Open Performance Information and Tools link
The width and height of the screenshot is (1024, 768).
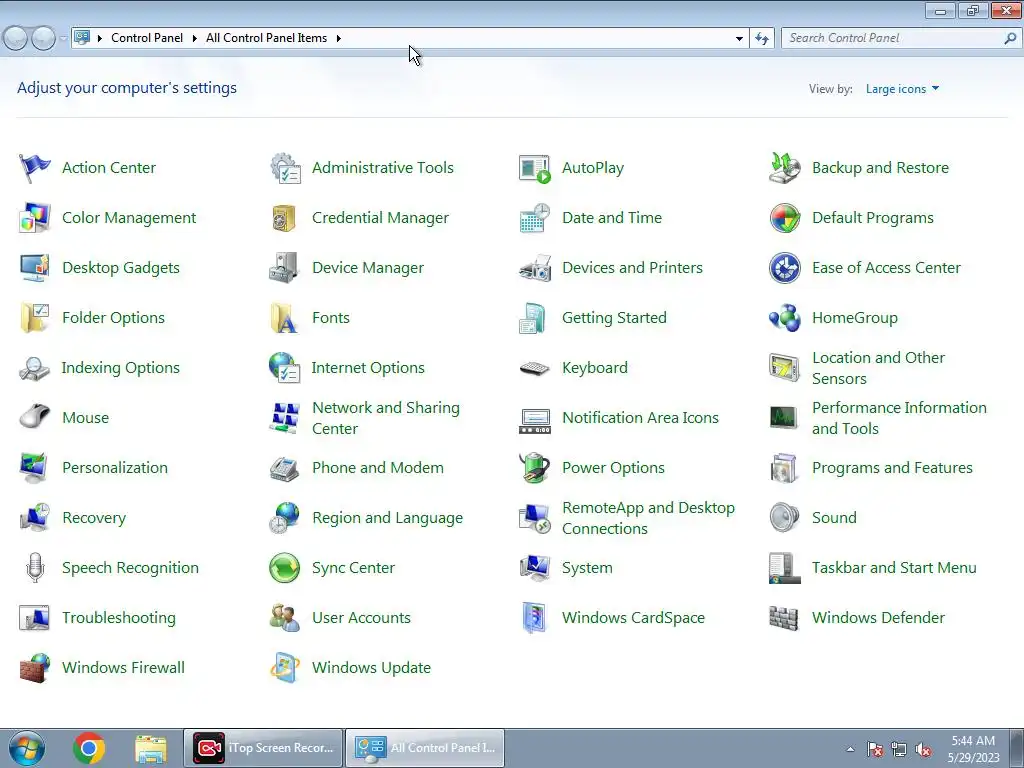coord(899,418)
